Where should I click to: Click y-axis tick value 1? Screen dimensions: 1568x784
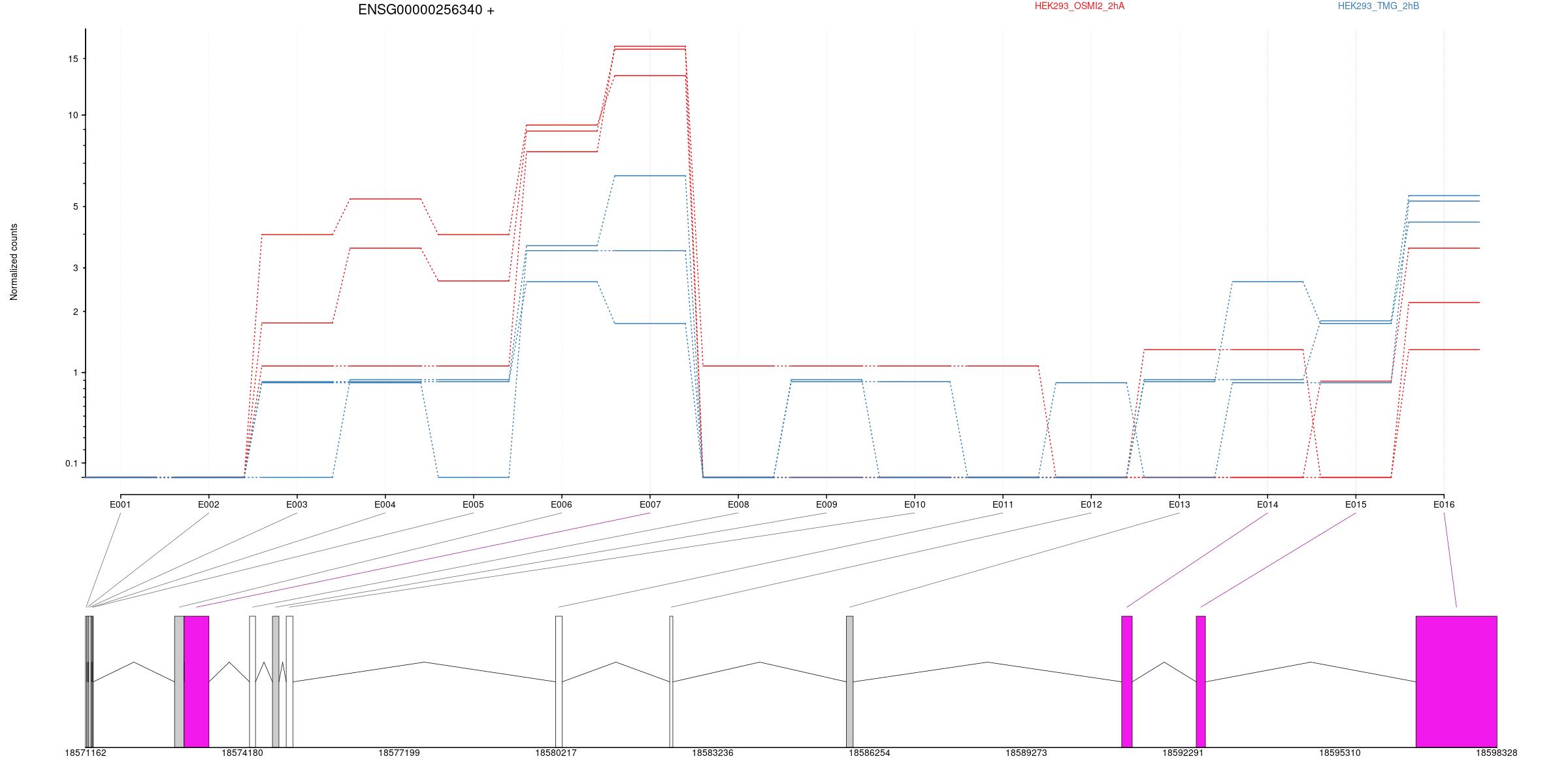[74, 372]
